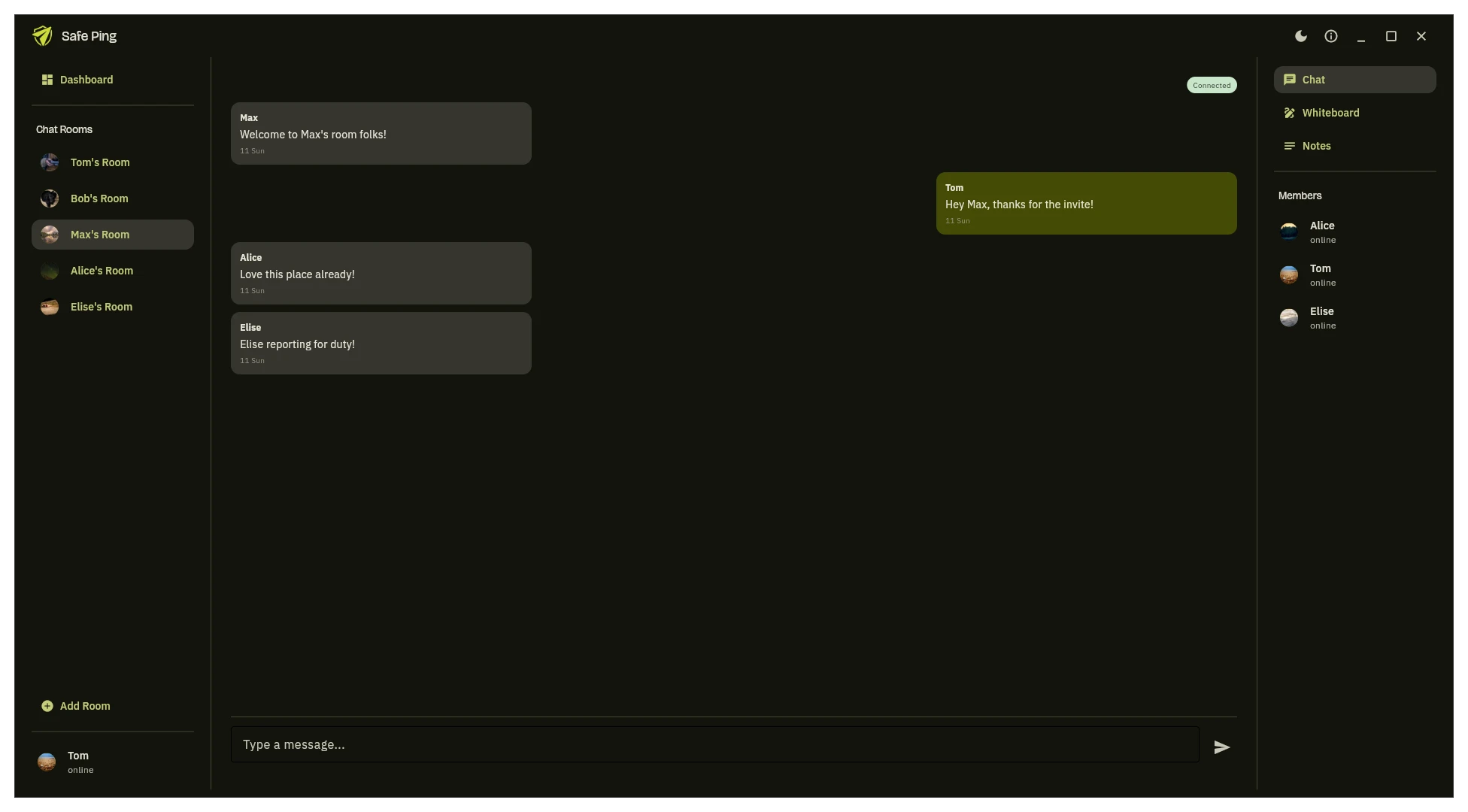Click 'Love this place already!' message
Screen dimensions: 1468x812
[x=381, y=273]
